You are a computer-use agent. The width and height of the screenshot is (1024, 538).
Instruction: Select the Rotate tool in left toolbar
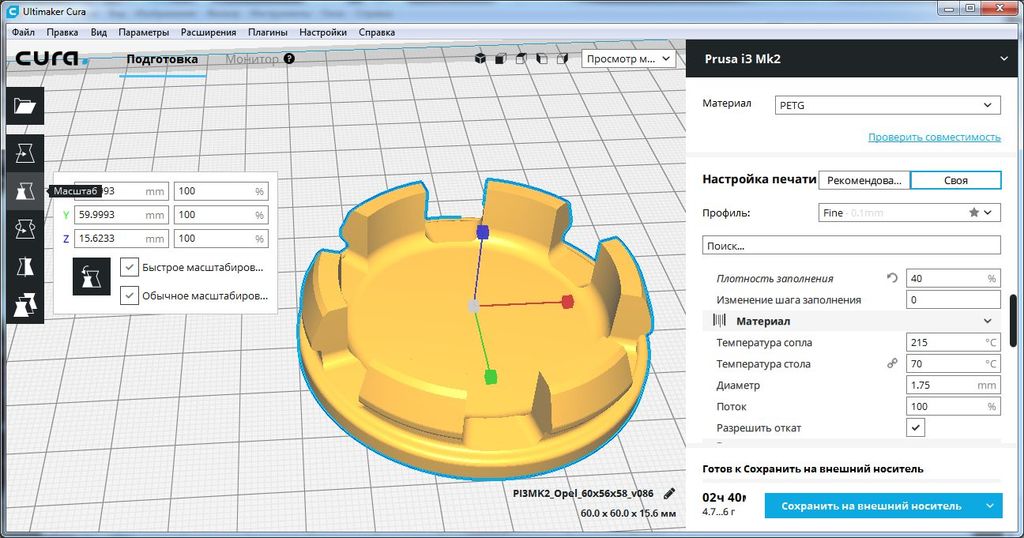point(25,229)
